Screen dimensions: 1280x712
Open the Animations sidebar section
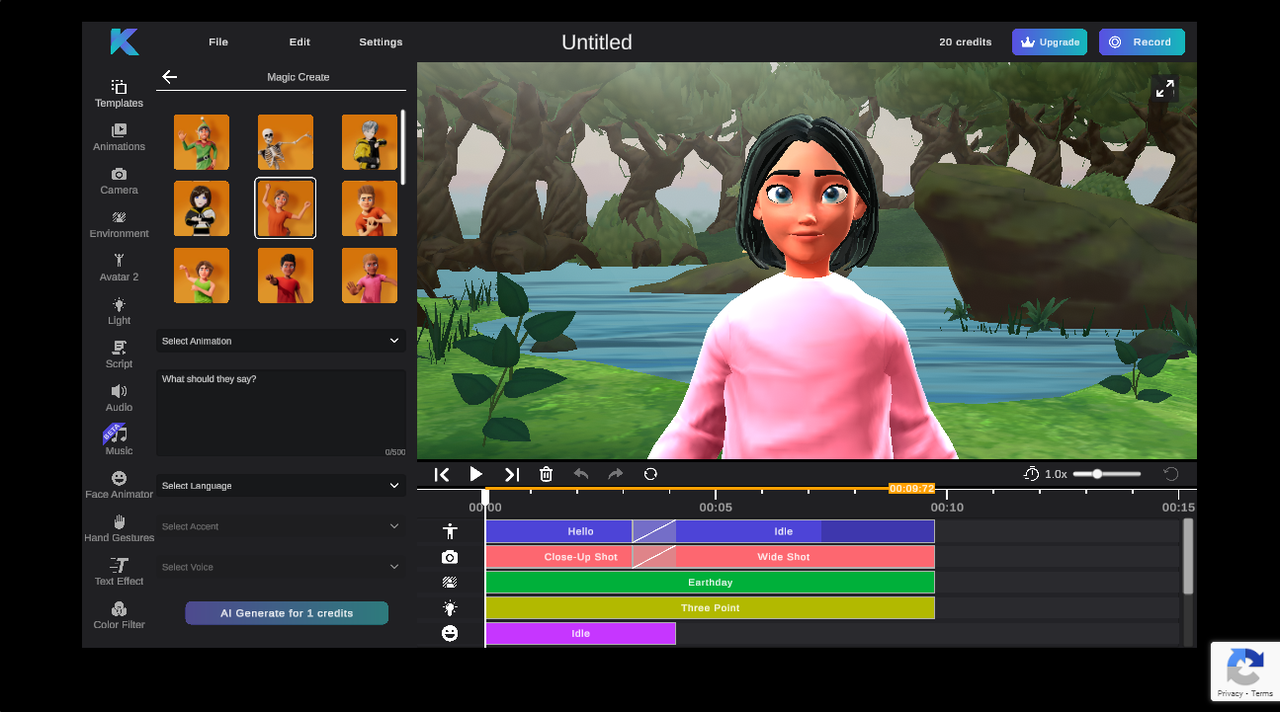point(119,137)
